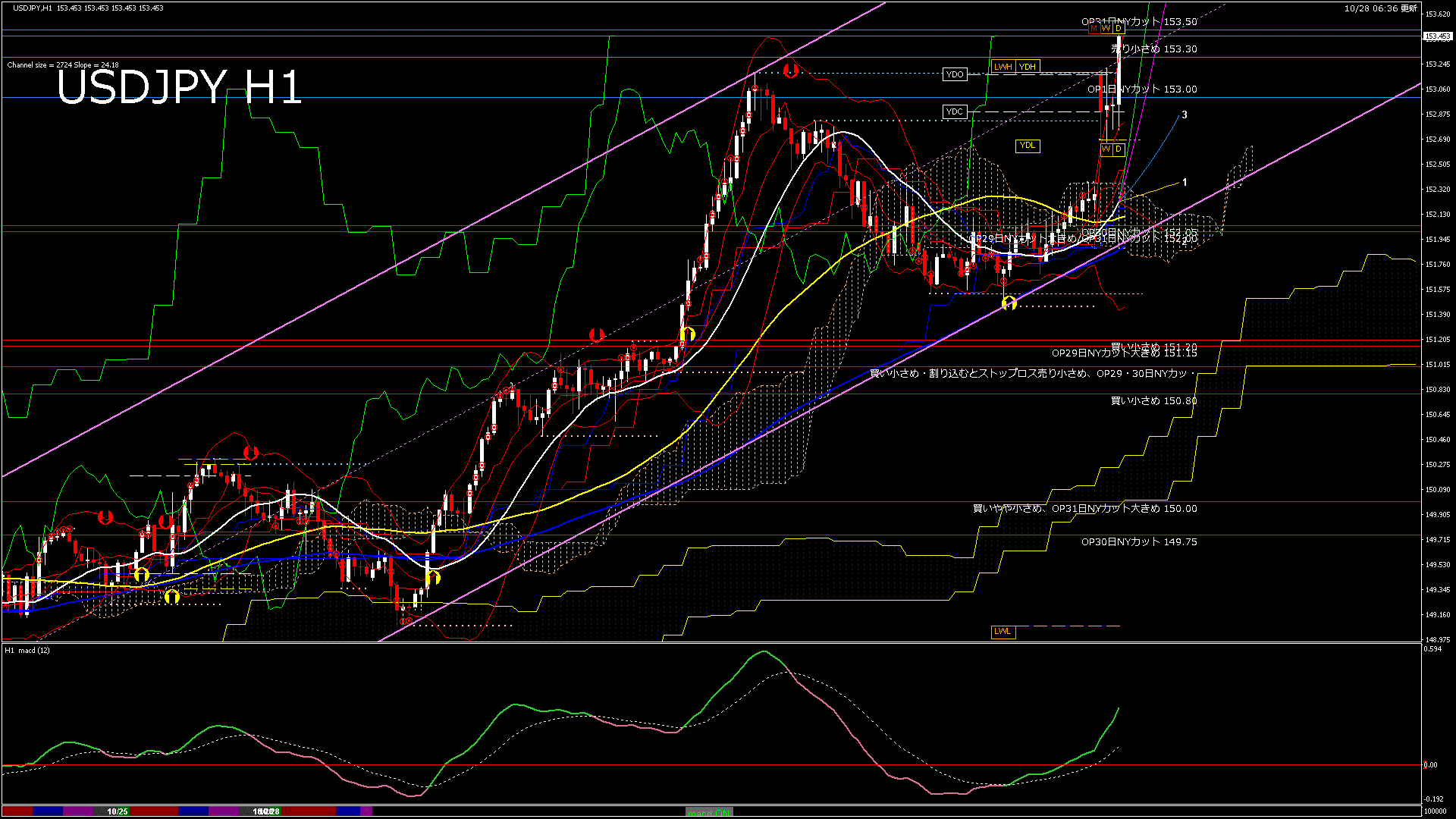Select the YDC yesterday close label
The height and width of the screenshot is (819, 1456).
point(955,111)
